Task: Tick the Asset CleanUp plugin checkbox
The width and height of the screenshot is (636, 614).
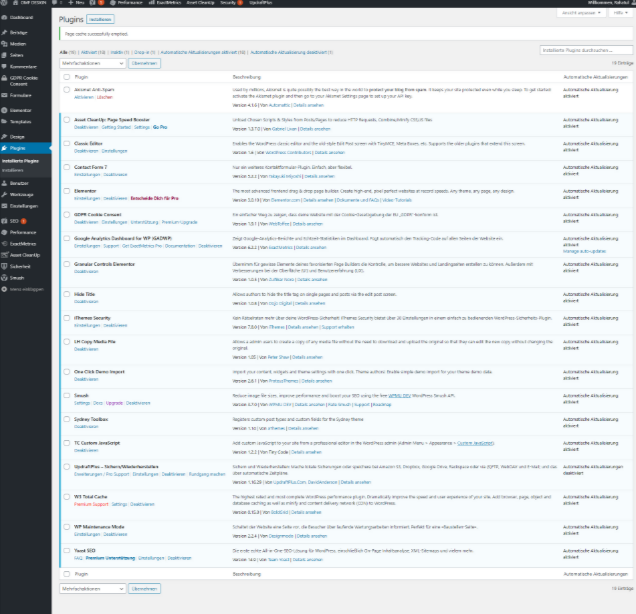Action: point(67,120)
